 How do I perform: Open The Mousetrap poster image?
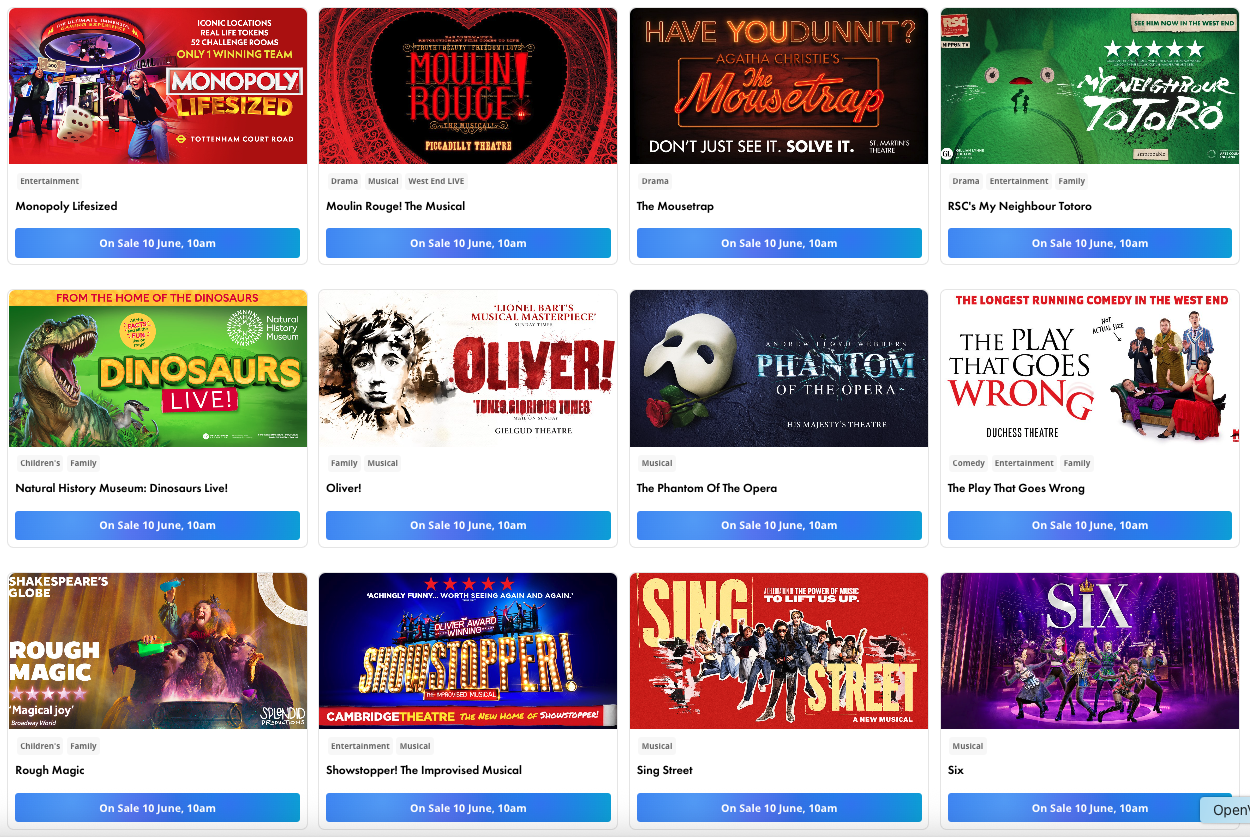click(779, 86)
